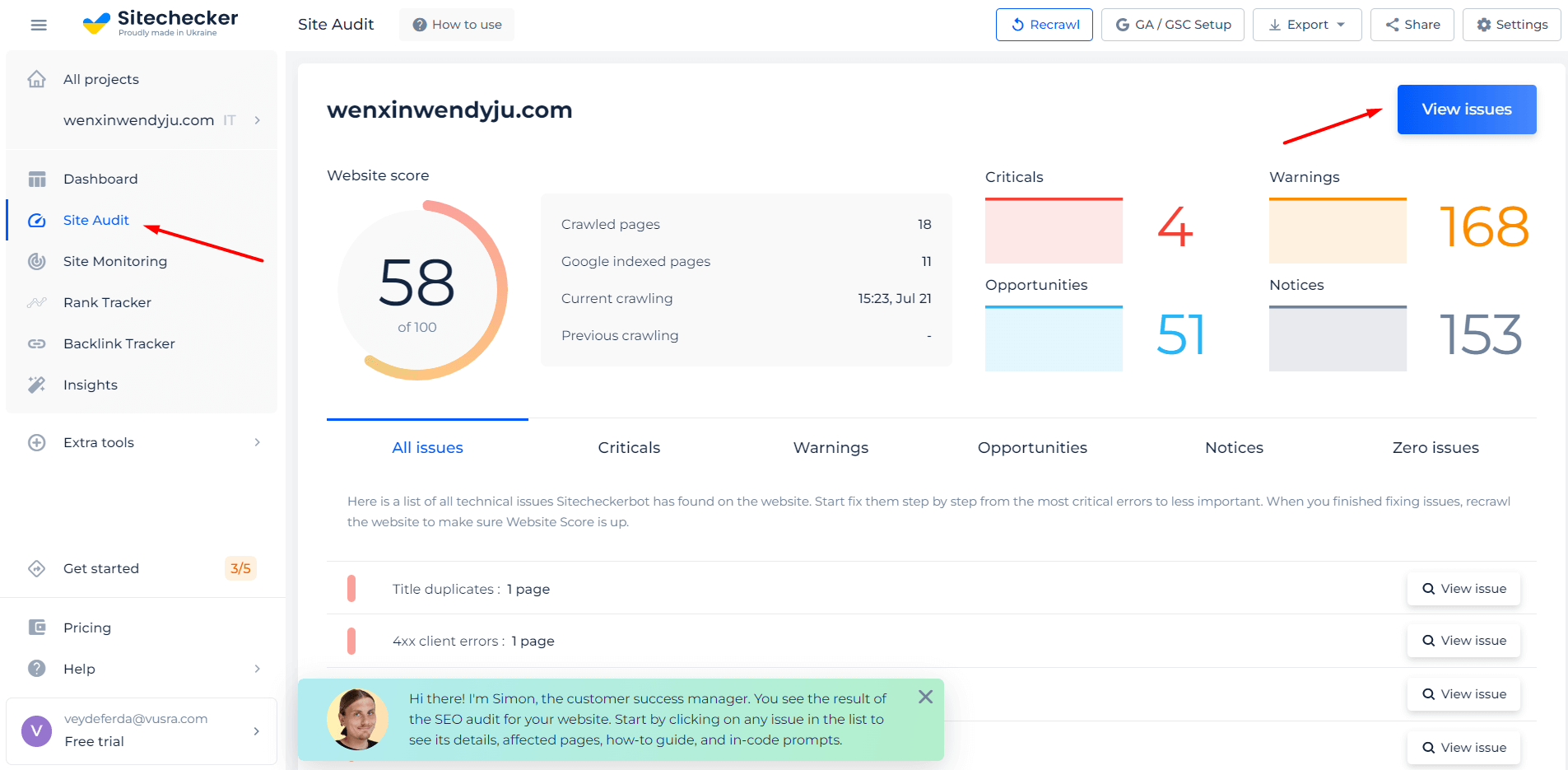
Task: Click the Site Audit gauge icon
Action: point(37,220)
